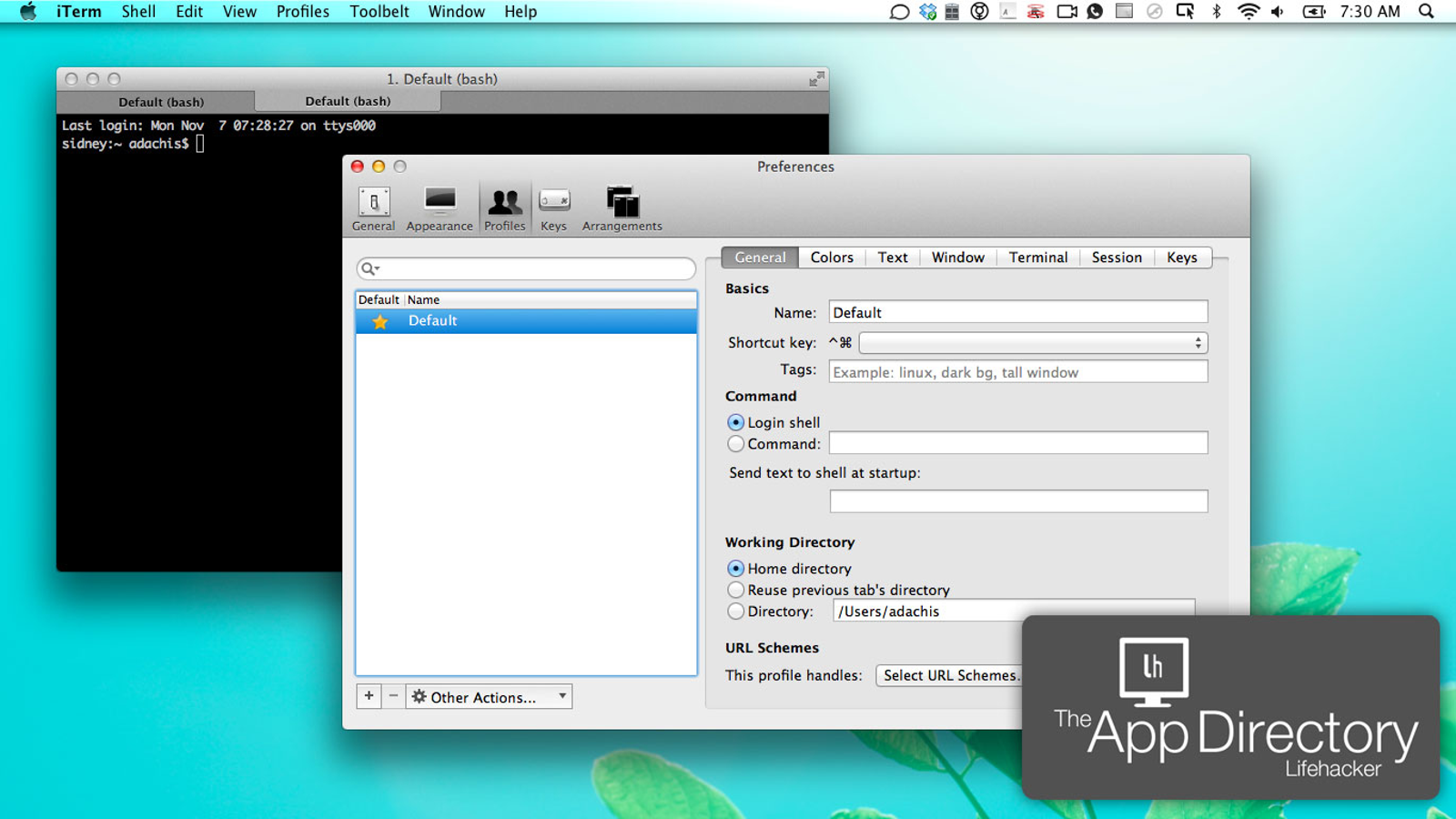This screenshot has height=819, width=1456.
Task: Switch to the Text tab
Action: pyautogui.click(x=893, y=258)
